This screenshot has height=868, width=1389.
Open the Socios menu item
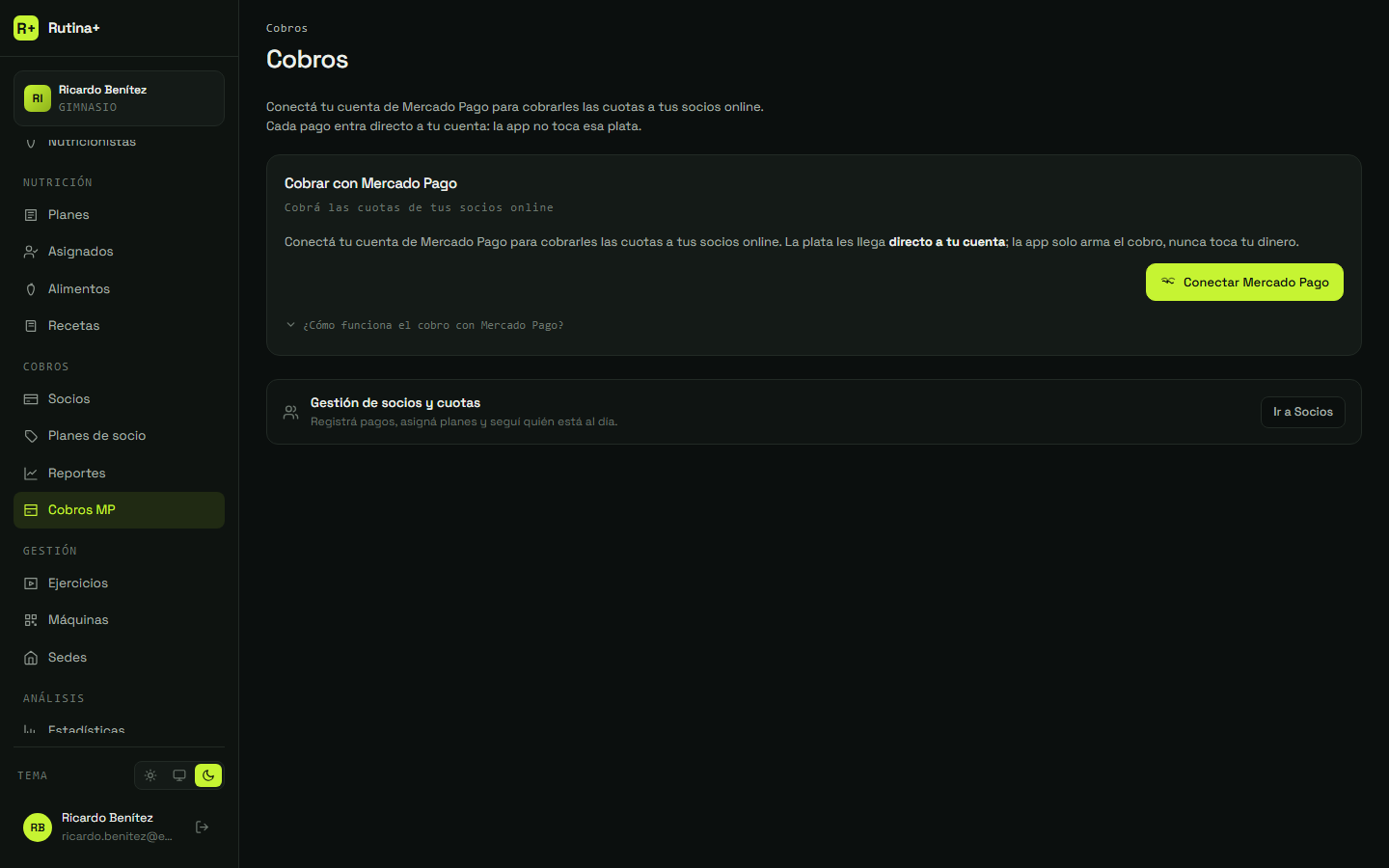[119, 399]
